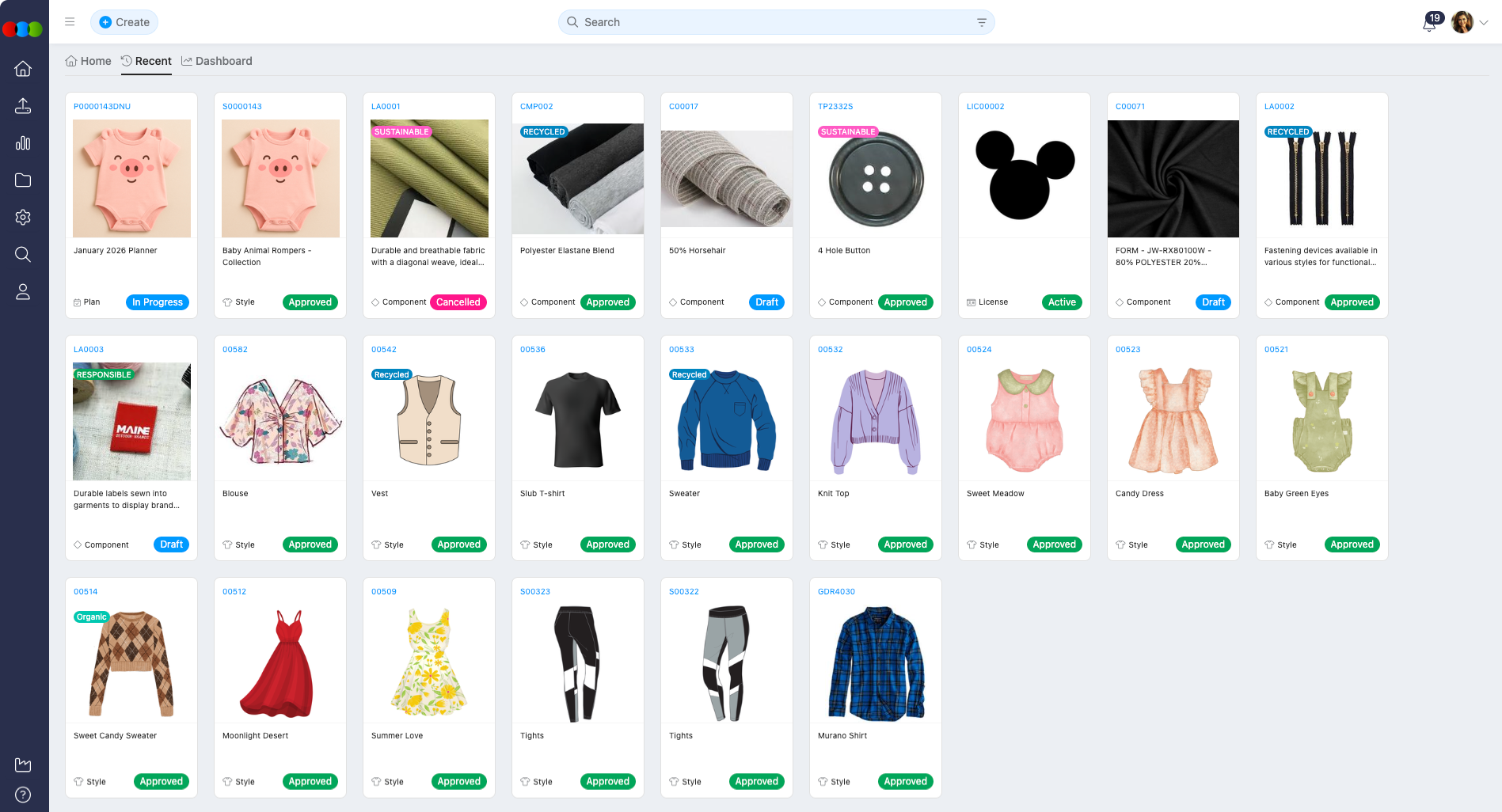Viewport: 1502px width, 812px height.
Task: Select the Mickey Mouse license thumbnail
Action: pyautogui.click(x=1025, y=178)
